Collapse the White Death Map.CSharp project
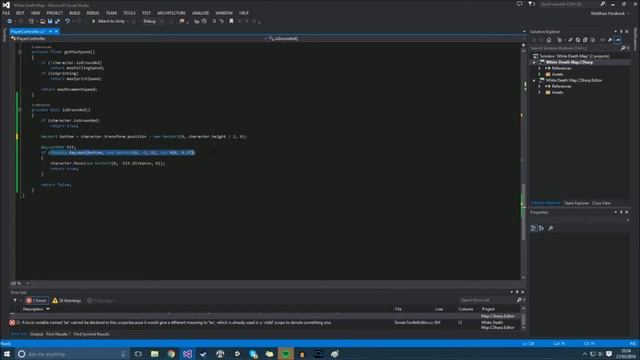The height and width of the screenshot is (360, 640). point(534,62)
